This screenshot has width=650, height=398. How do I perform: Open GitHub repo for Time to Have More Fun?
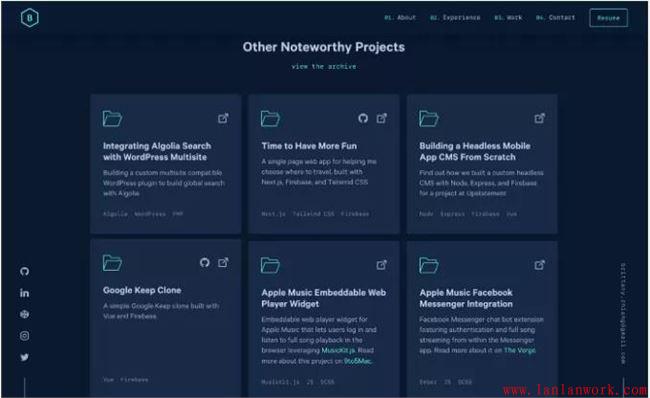coord(363,119)
